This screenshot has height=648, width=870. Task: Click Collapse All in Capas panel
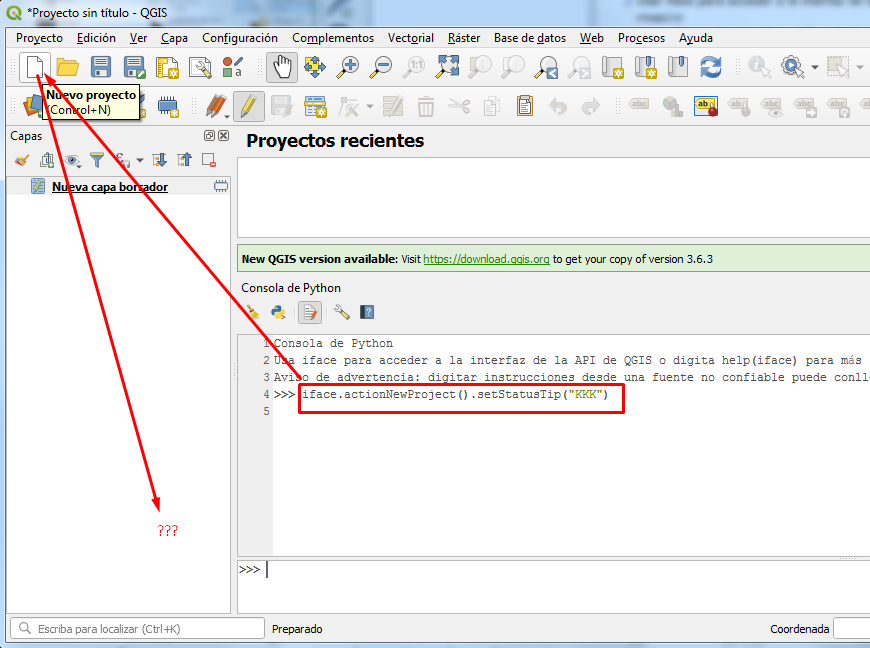coord(184,160)
